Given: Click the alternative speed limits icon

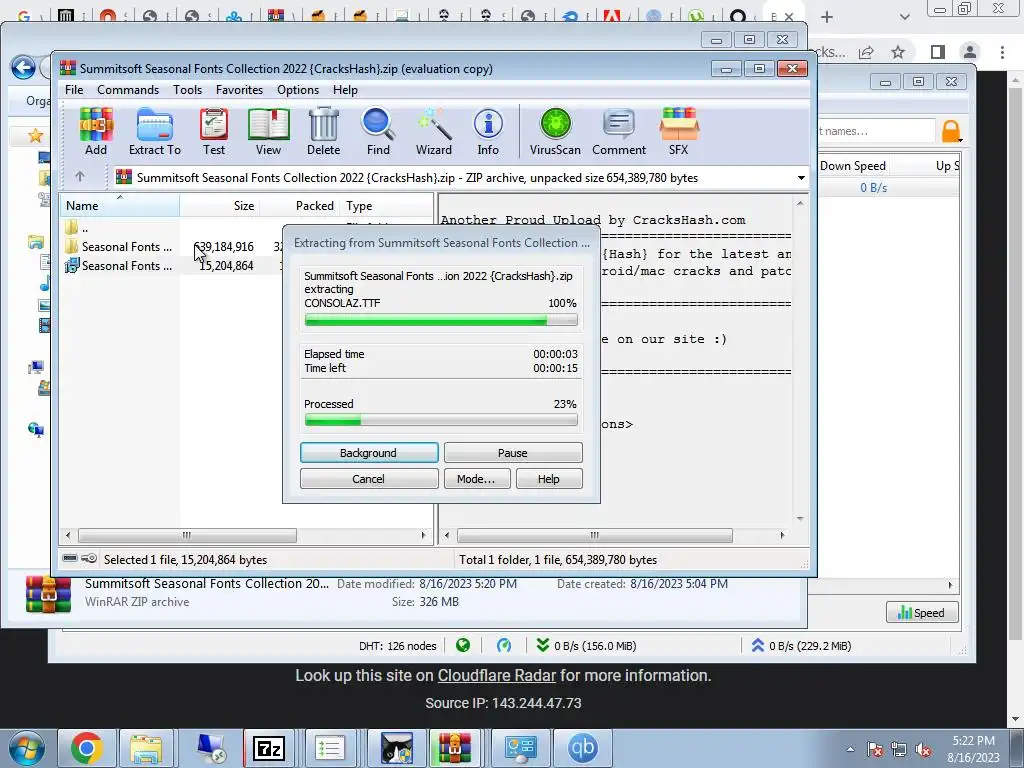Looking at the screenshot, I should coord(504,645).
